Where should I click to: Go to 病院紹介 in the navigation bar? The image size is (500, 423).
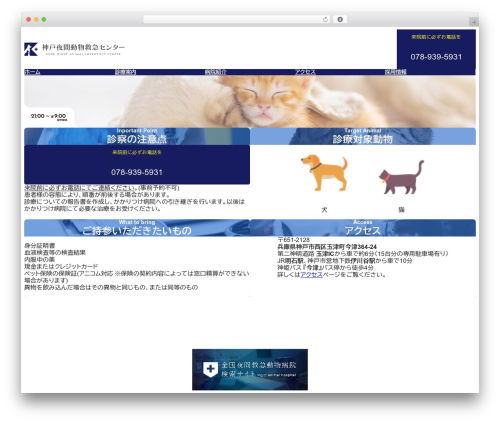tap(215, 72)
